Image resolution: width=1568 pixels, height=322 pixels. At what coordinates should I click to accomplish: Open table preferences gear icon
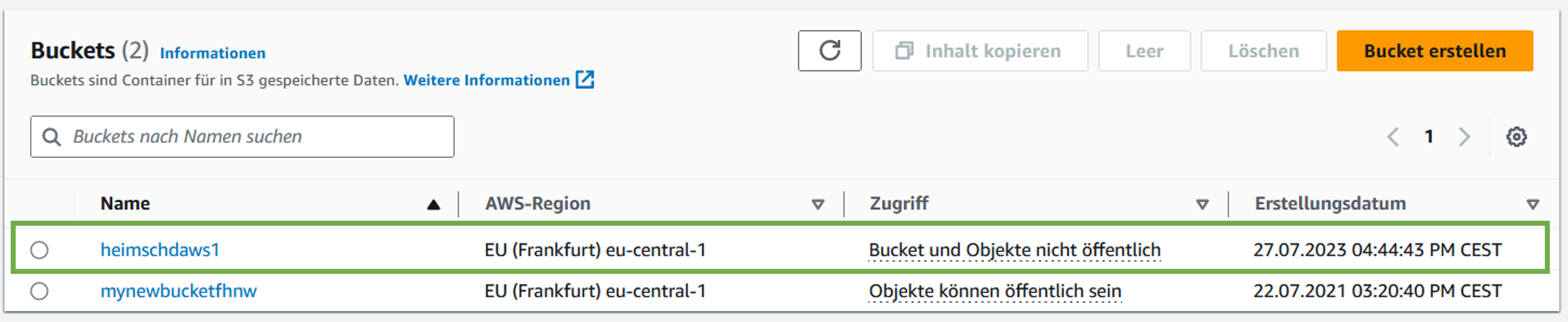coord(1516,136)
